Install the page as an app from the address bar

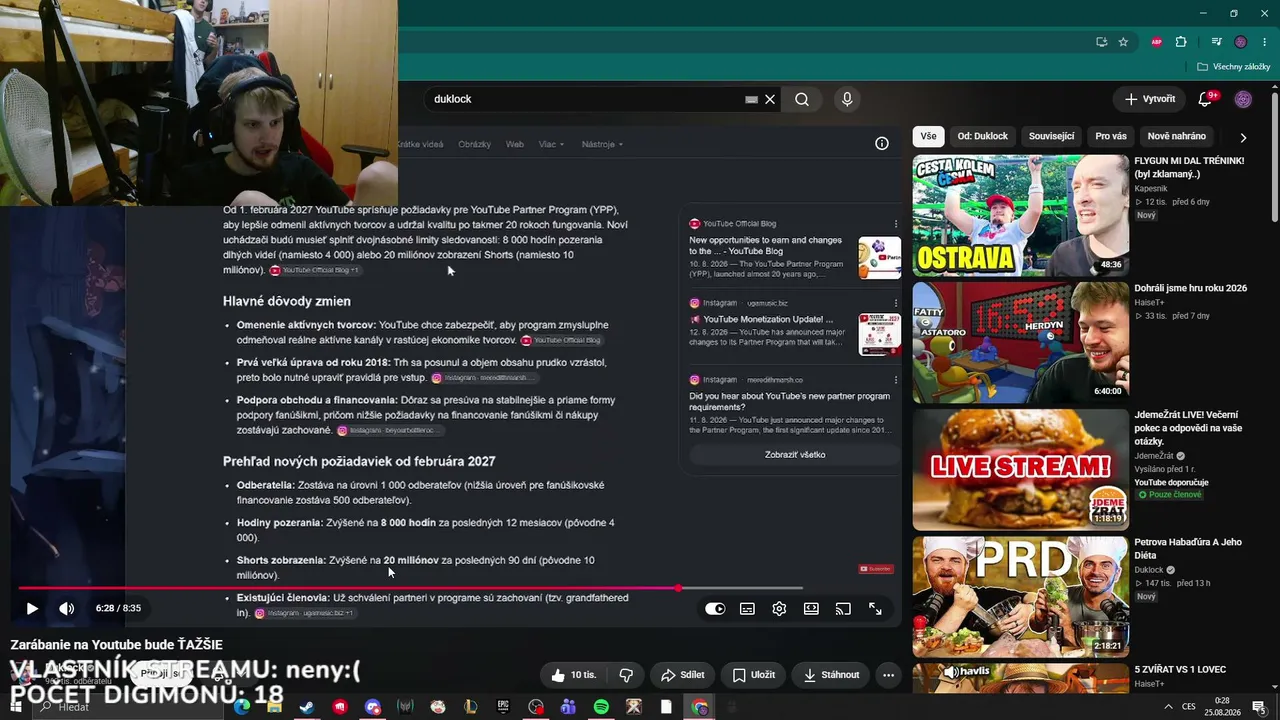(x=1101, y=42)
